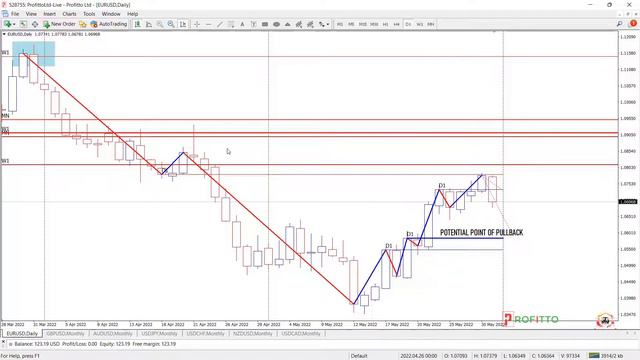Switch timeframe to H4
Viewport: 640px width, 360px height.
[x=396, y=24]
